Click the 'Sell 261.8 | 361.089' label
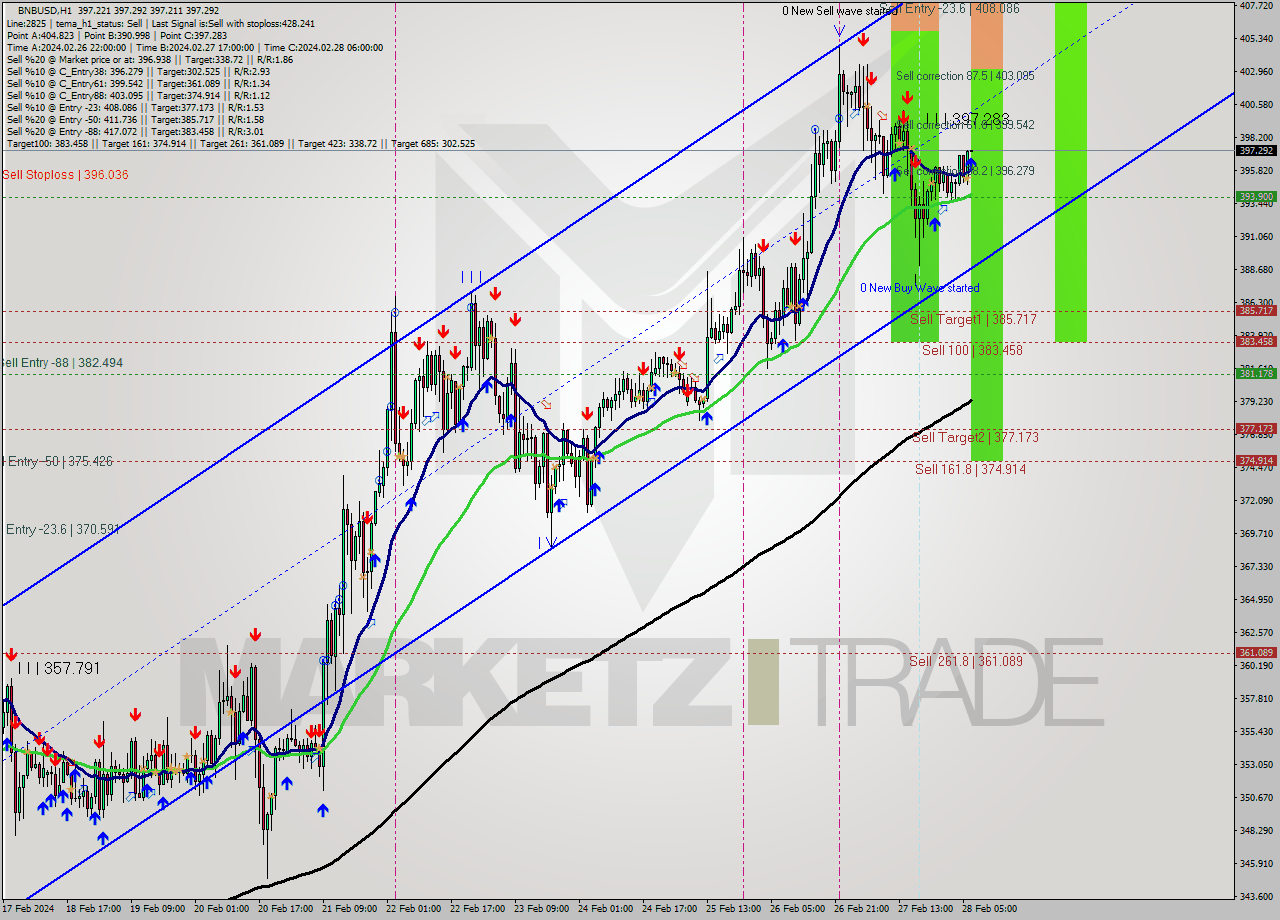This screenshot has width=1280, height=920. pyautogui.click(x=966, y=661)
